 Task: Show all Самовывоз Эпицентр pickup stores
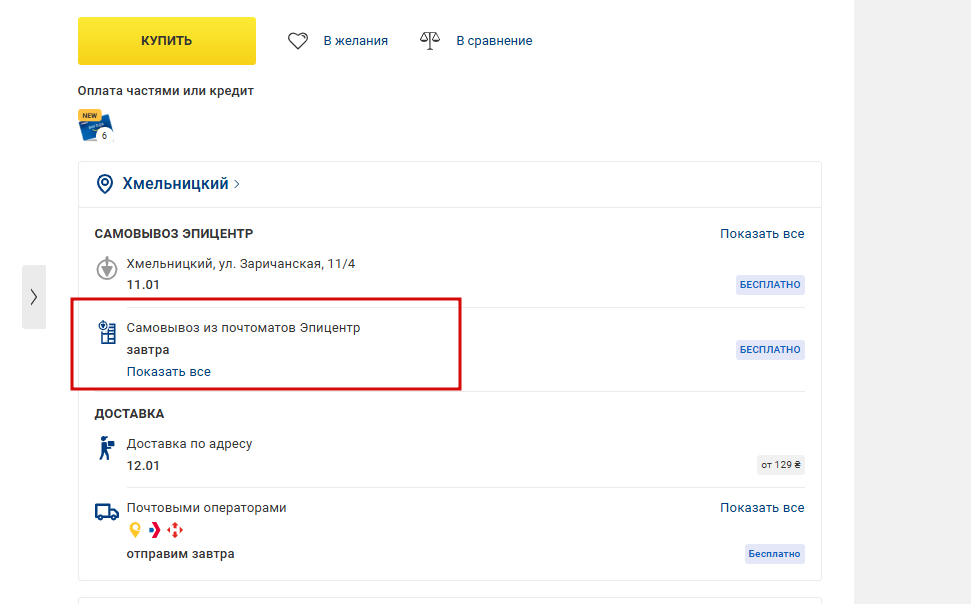762,234
